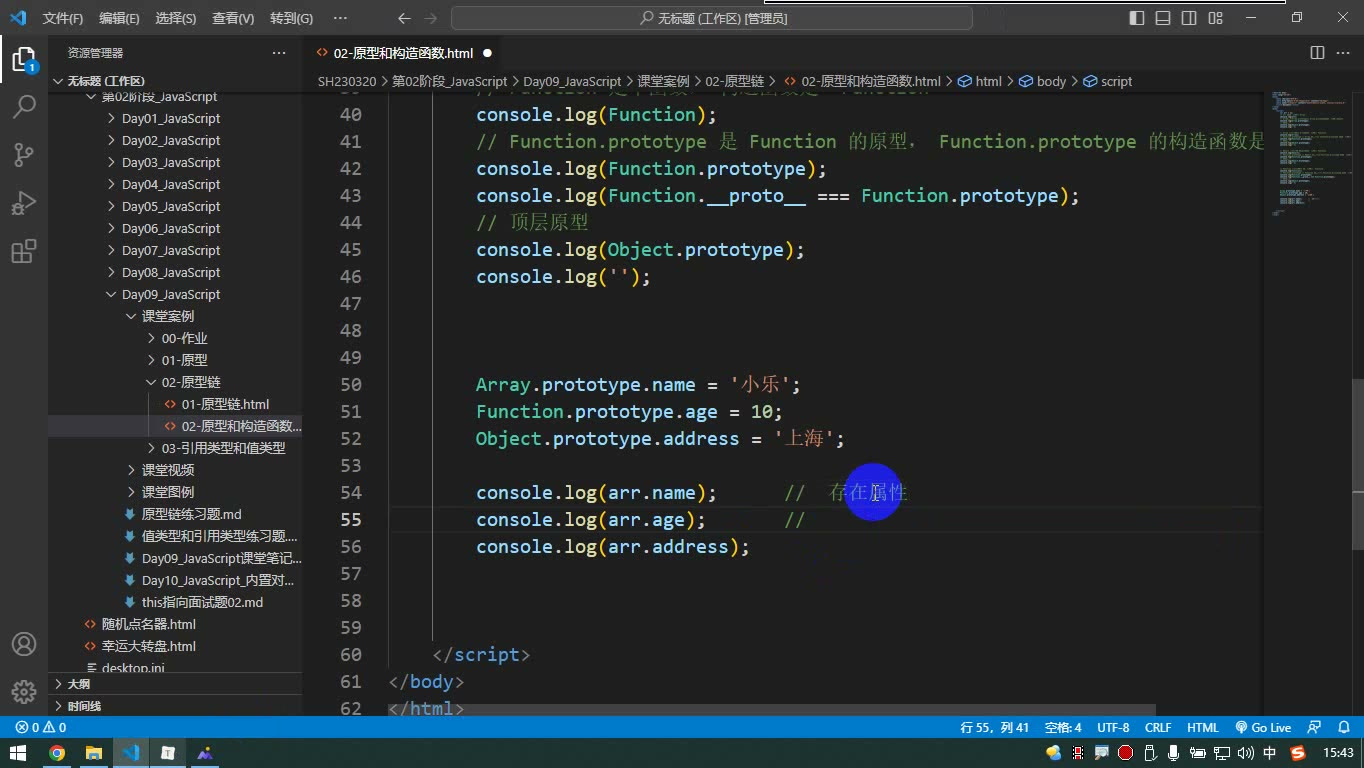The width and height of the screenshot is (1364, 768).
Task: Open the Search view in activity bar
Action: click(24, 106)
